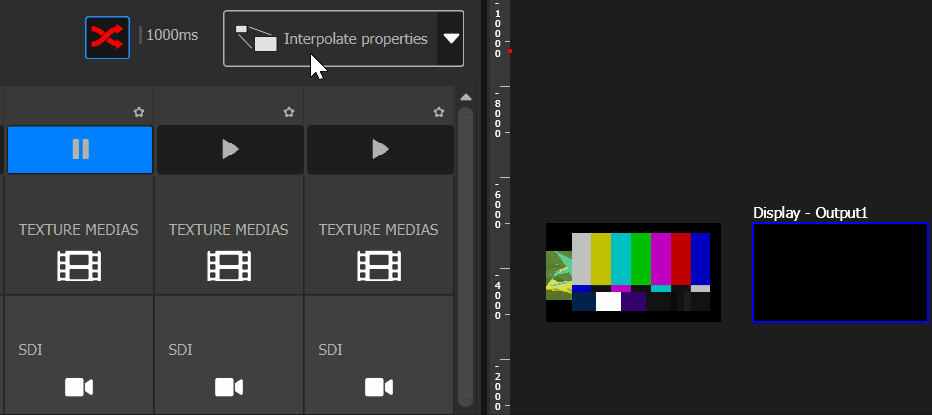Select first TEXTURE MEDIAS film icon
Screen dimensions: 932x415
[x=79, y=265]
